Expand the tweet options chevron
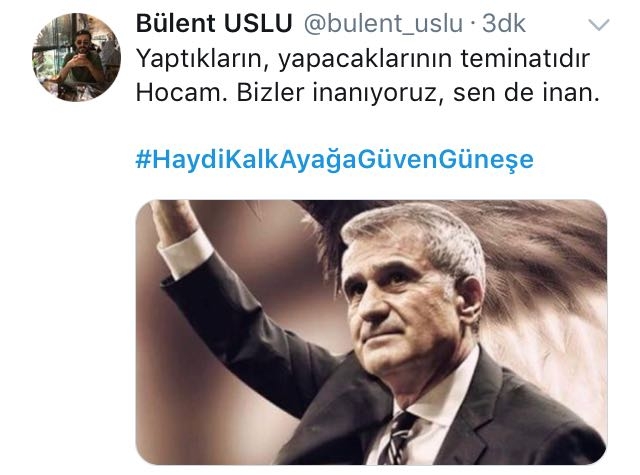The width and height of the screenshot is (640, 475). click(x=599, y=25)
